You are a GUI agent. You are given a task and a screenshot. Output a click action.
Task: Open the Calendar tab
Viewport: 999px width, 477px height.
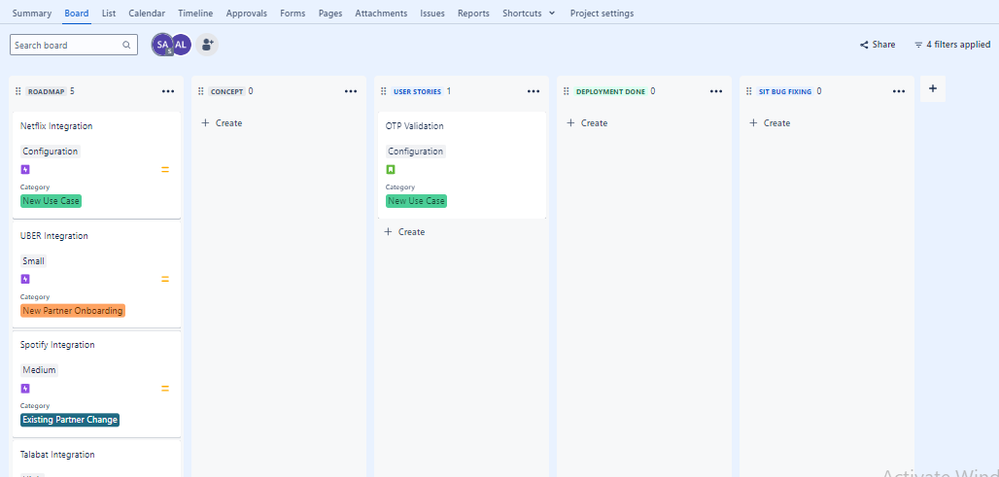point(147,13)
